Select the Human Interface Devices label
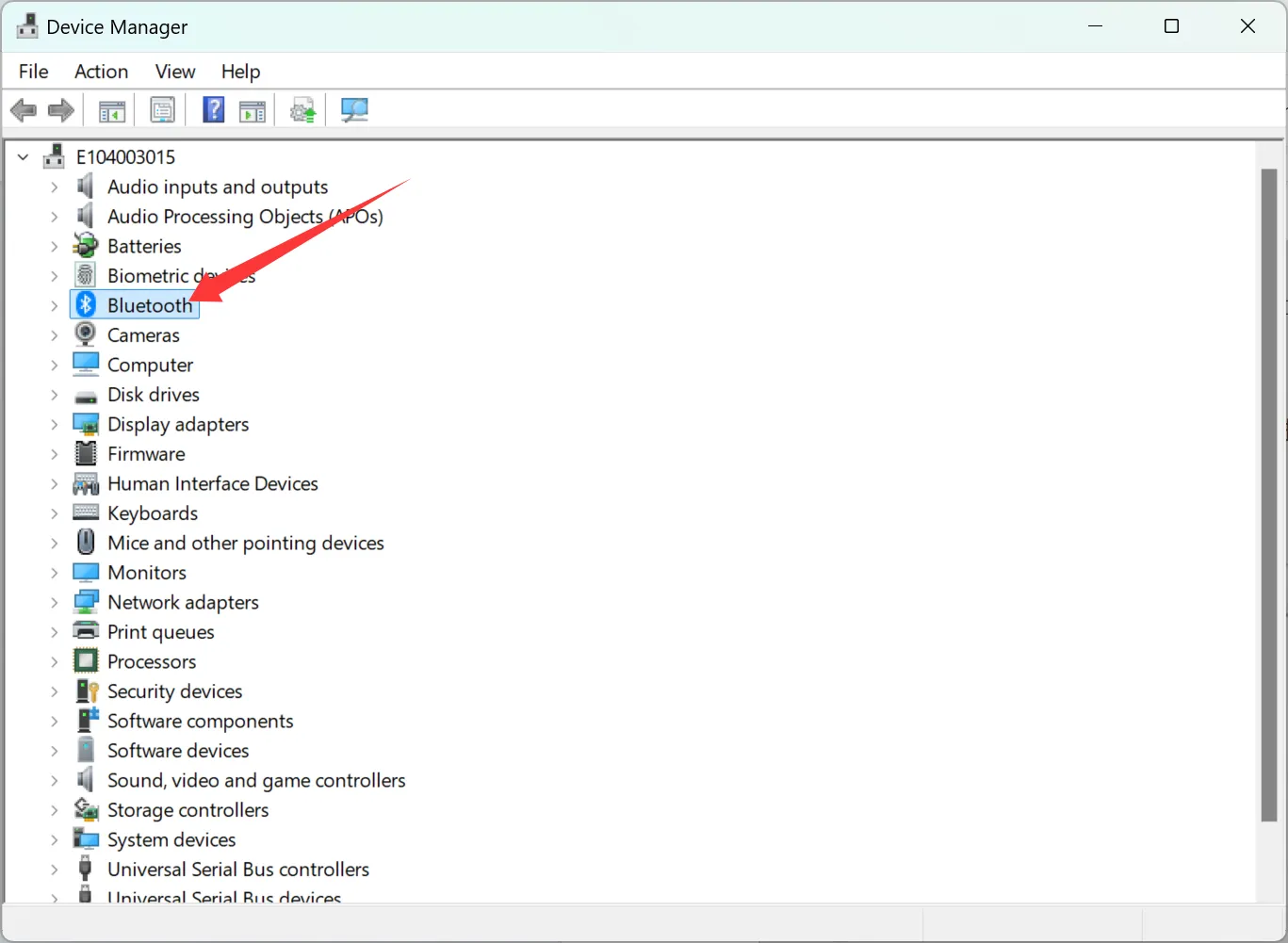 pos(213,483)
